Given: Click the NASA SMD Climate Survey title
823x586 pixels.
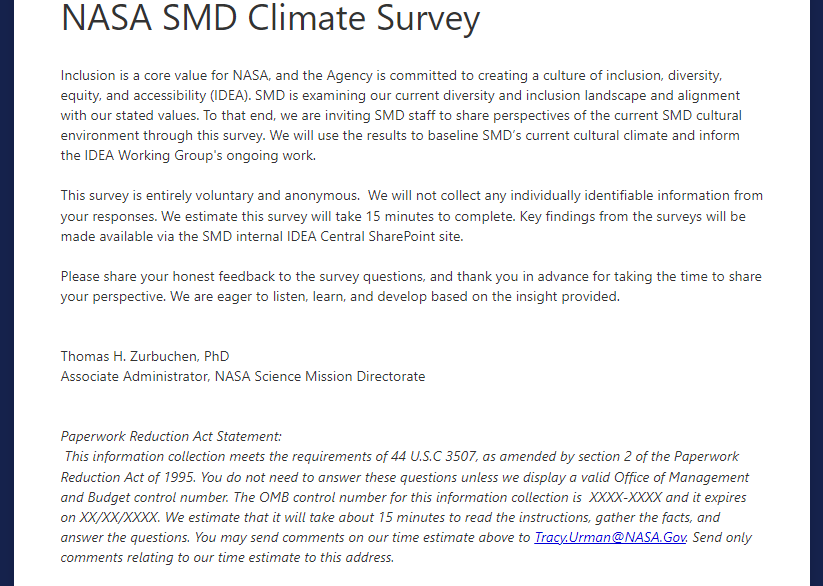Looking at the screenshot, I should coord(271,19).
